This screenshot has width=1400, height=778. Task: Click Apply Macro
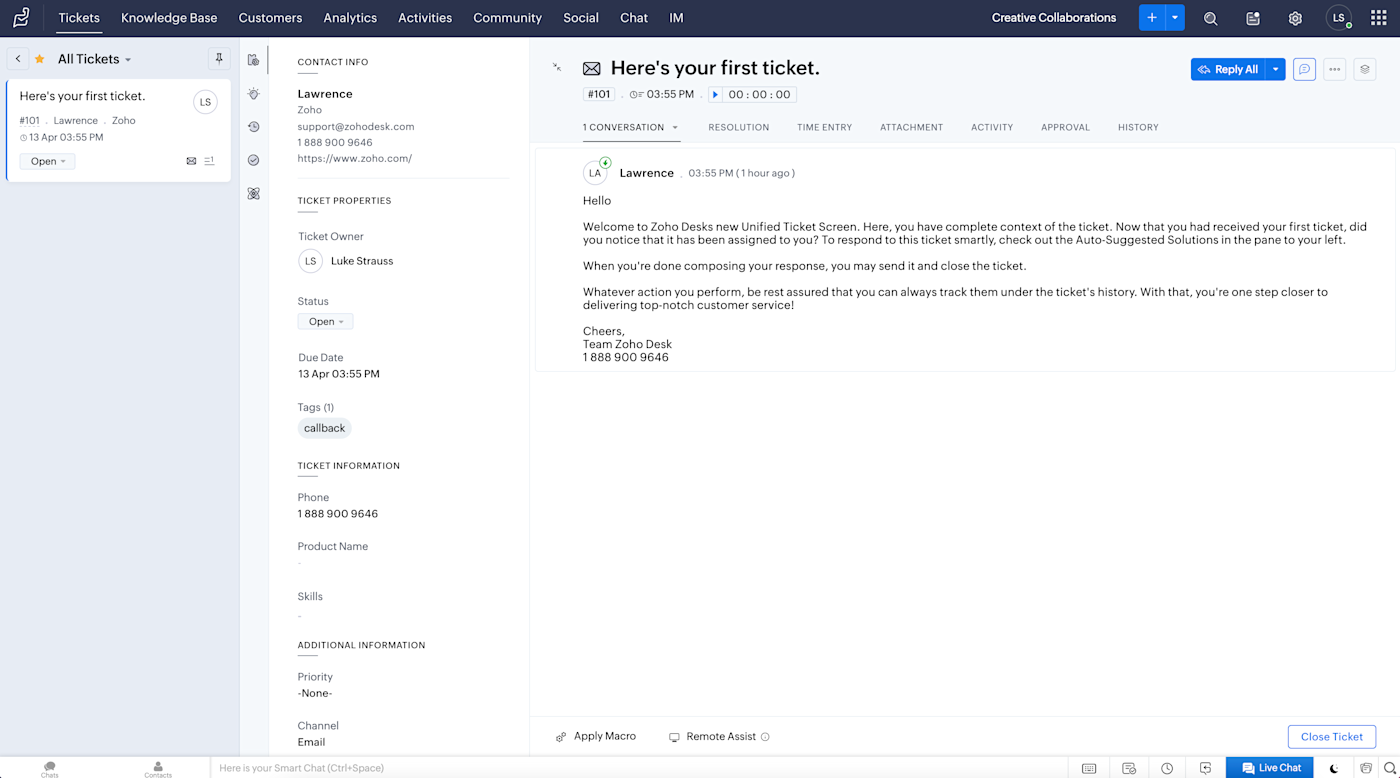pyautogui.click(x=596, y=736)
